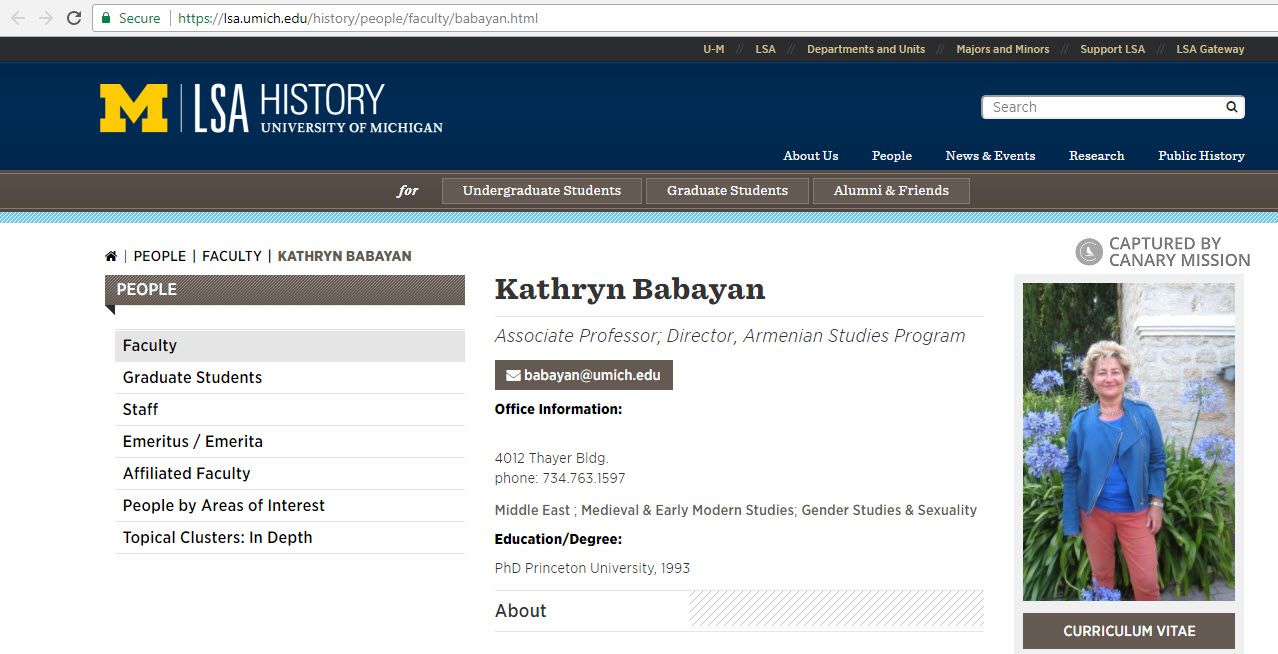Click the padlock Secure icon in address bar
Image resolution: width=1278 pixels, height=654 pixels.
(x=106, y=17)
